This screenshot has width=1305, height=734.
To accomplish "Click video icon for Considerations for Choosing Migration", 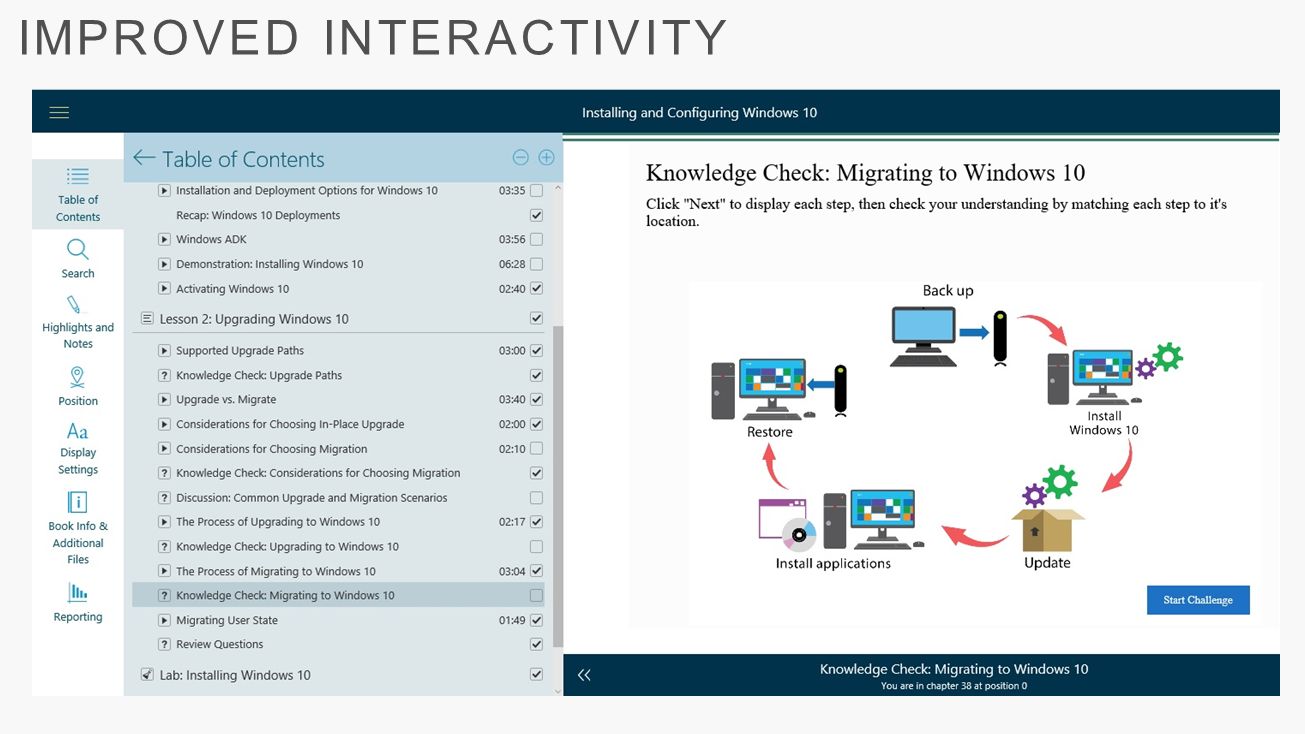I will (165, 448).
